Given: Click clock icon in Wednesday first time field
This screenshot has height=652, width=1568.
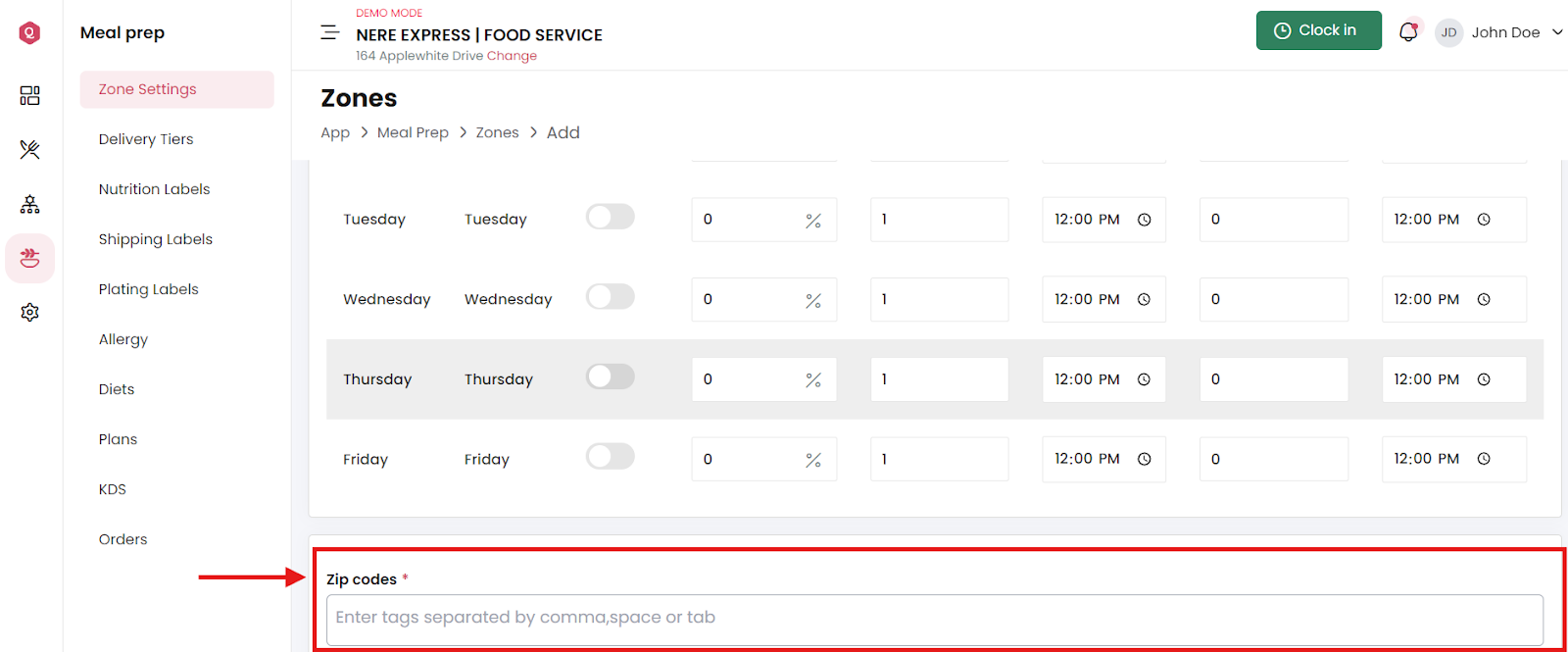Looking at the screenshot, I should point(1144,299).
